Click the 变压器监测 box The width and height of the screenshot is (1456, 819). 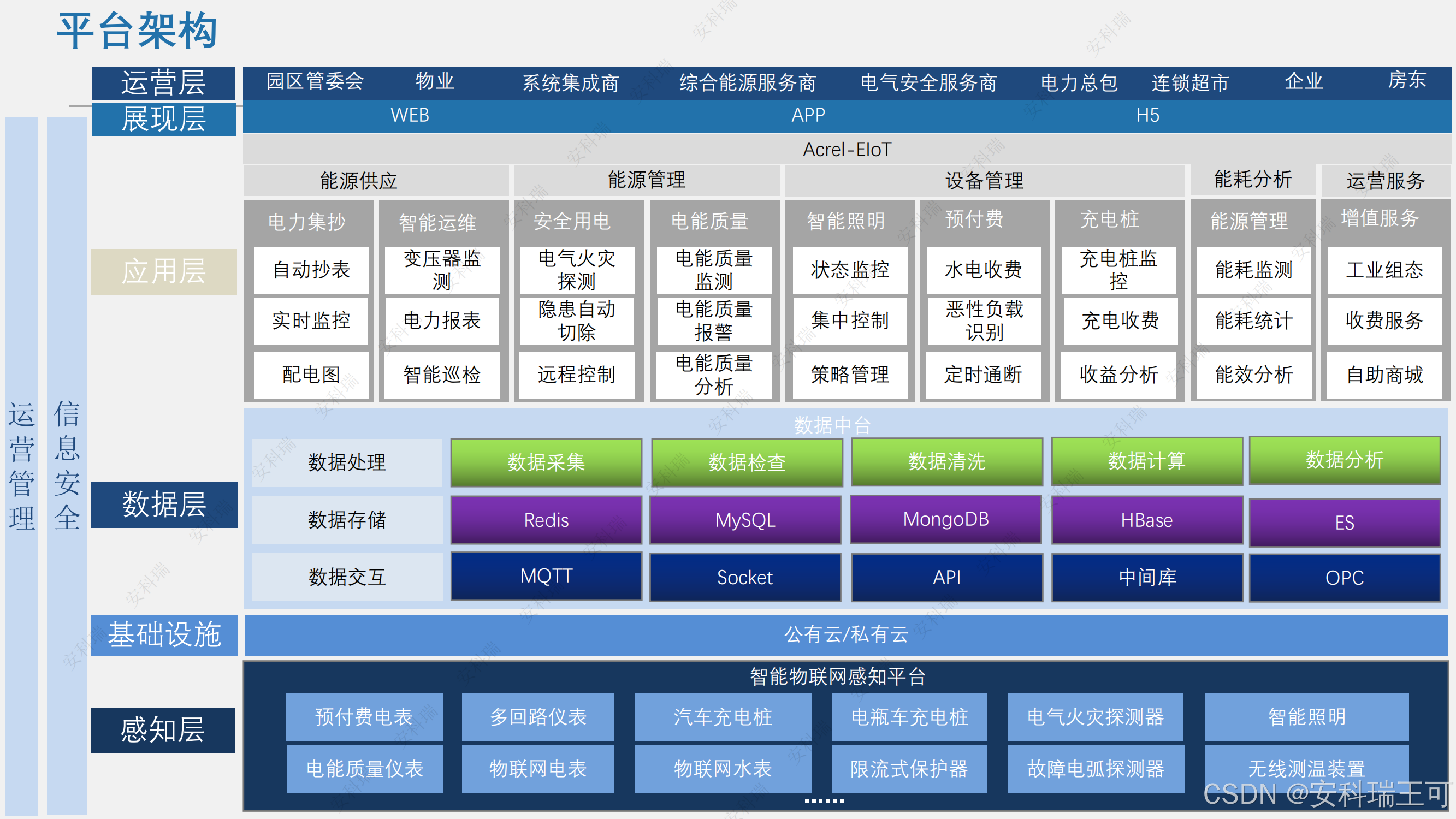tap(441, 270)
